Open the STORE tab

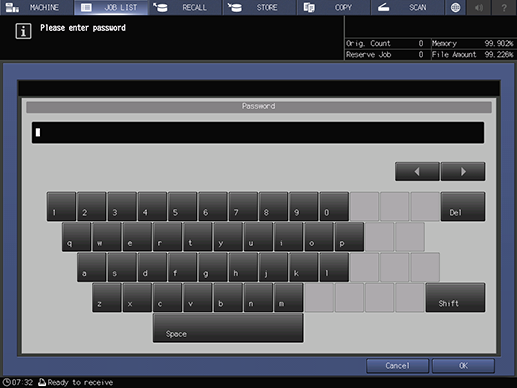pos(259,7)
